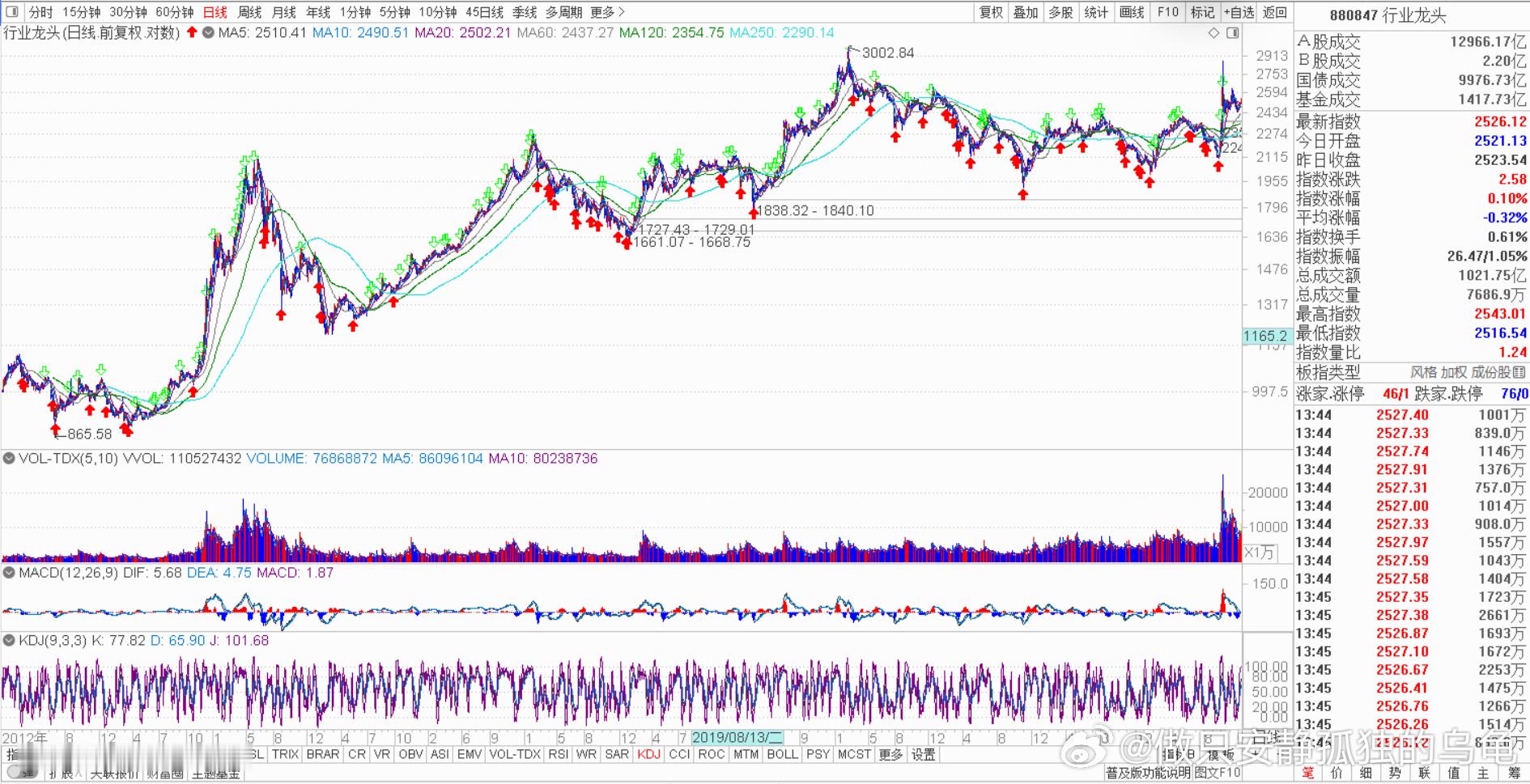1530x784 pixels.
Task: Open the 复权 menu
Action: coord(991,12)
